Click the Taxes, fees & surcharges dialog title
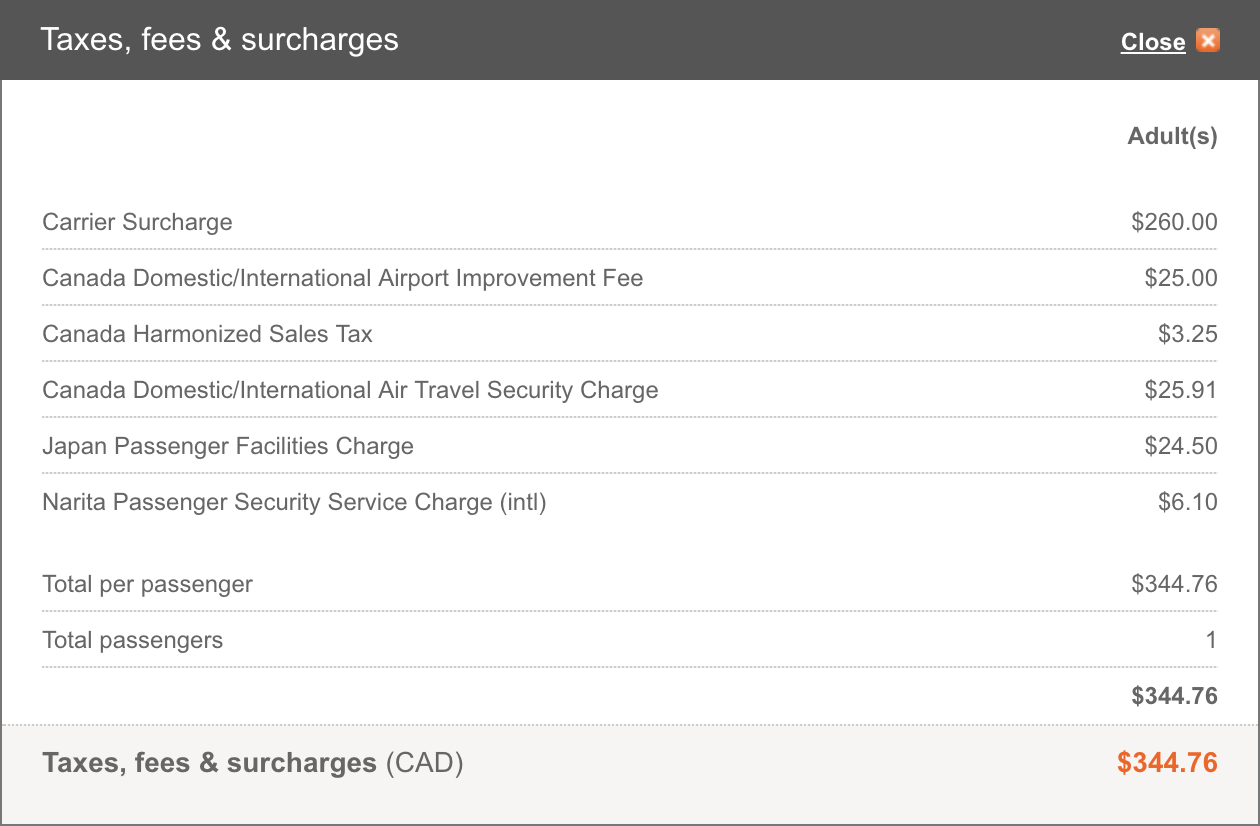Screen dimensions: 1260x826 [x=219, y=40]
